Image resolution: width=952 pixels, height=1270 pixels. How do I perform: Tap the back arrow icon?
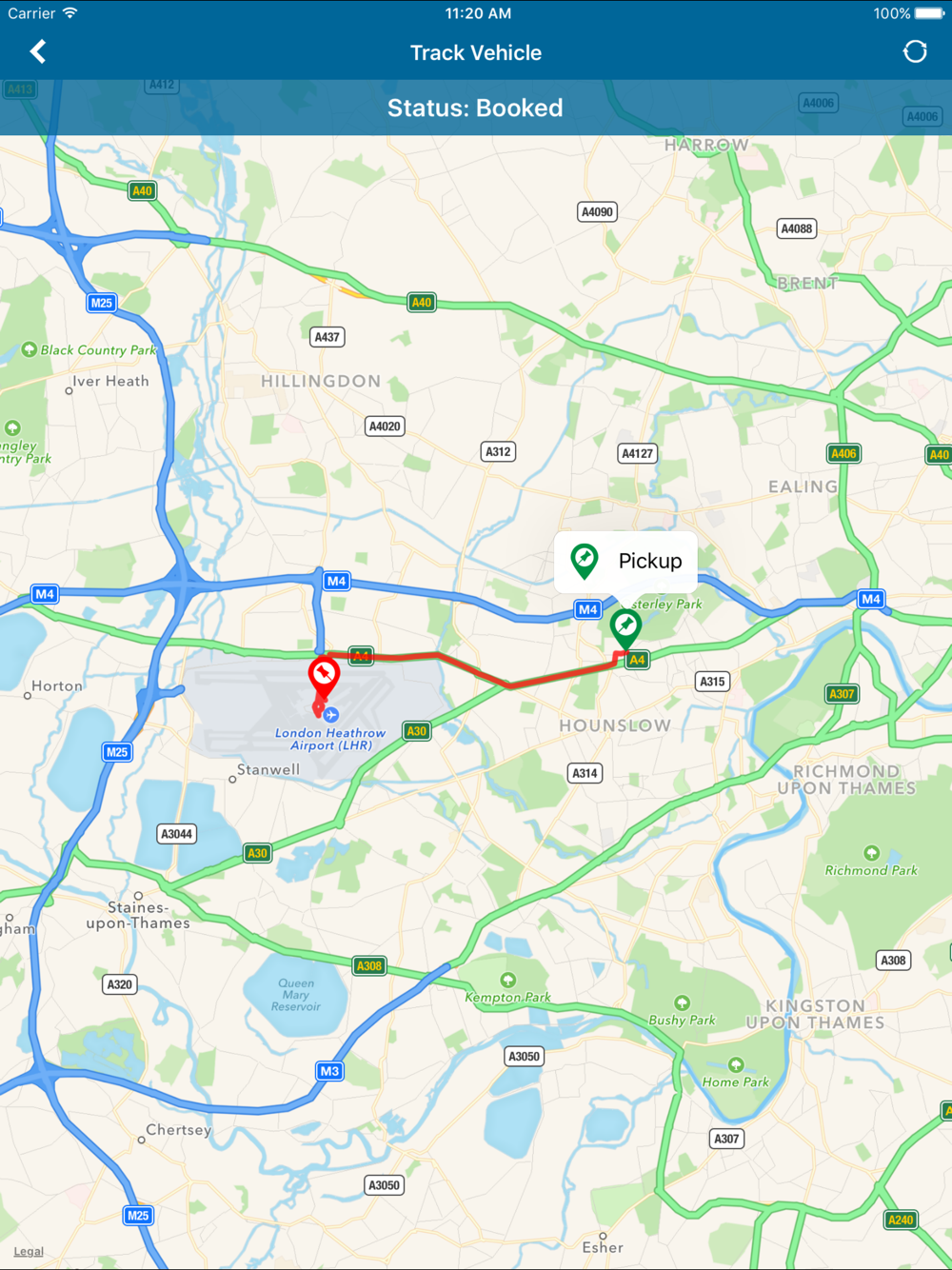tap(38, 51)
